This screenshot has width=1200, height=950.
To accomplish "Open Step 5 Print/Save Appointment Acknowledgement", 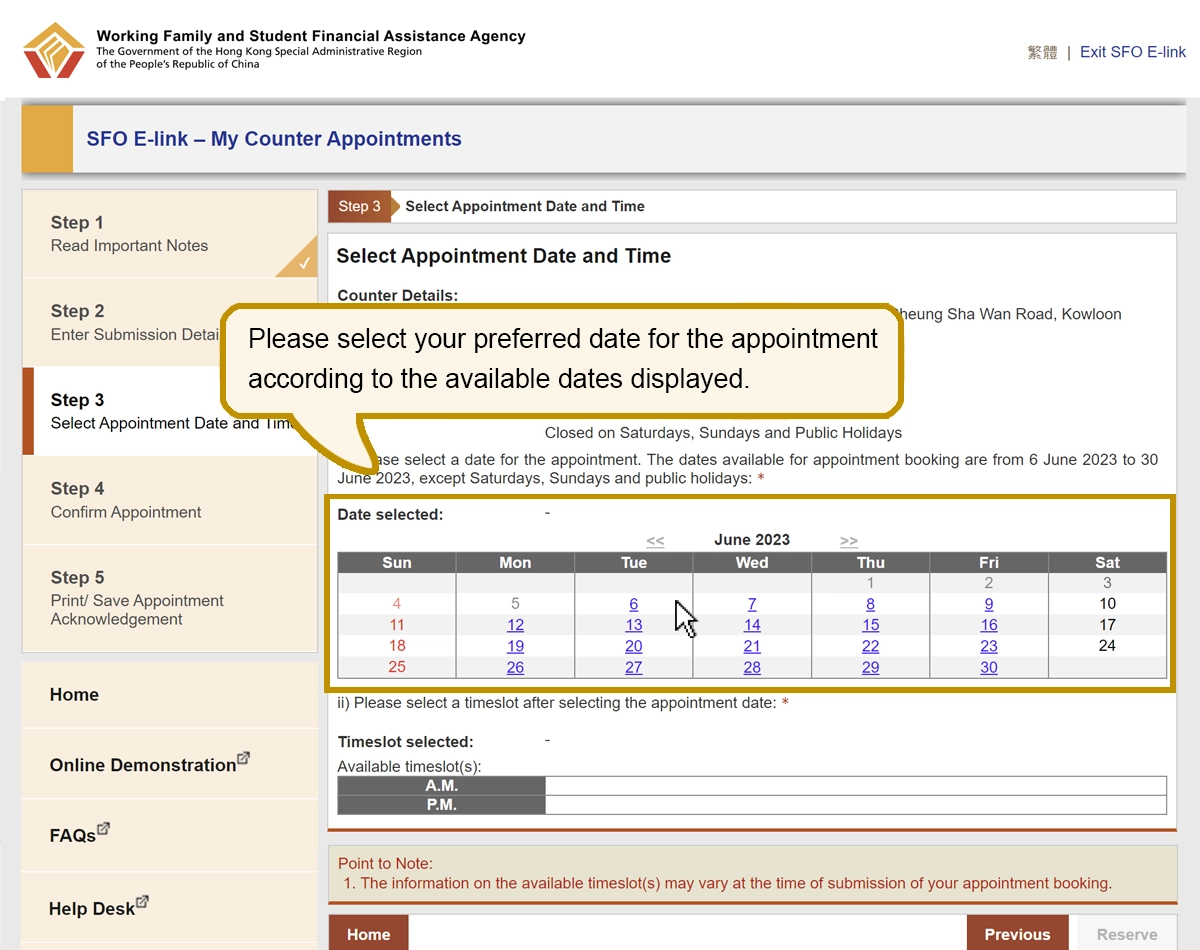I will (x=170, y=598).
